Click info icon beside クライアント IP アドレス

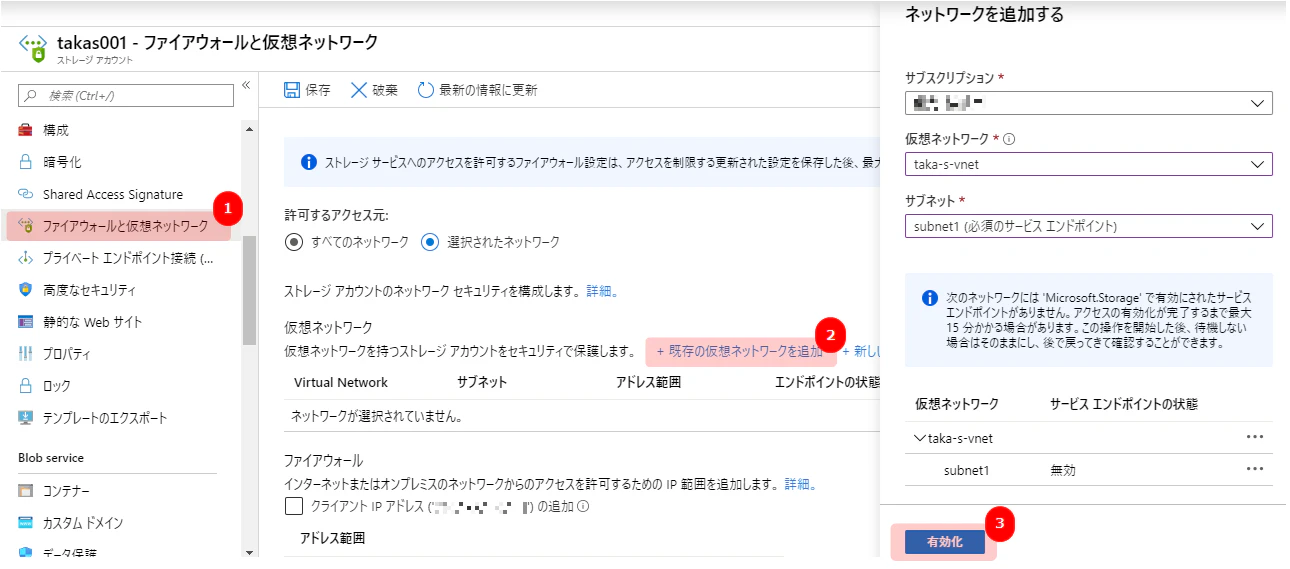click(x=583, y=506)
